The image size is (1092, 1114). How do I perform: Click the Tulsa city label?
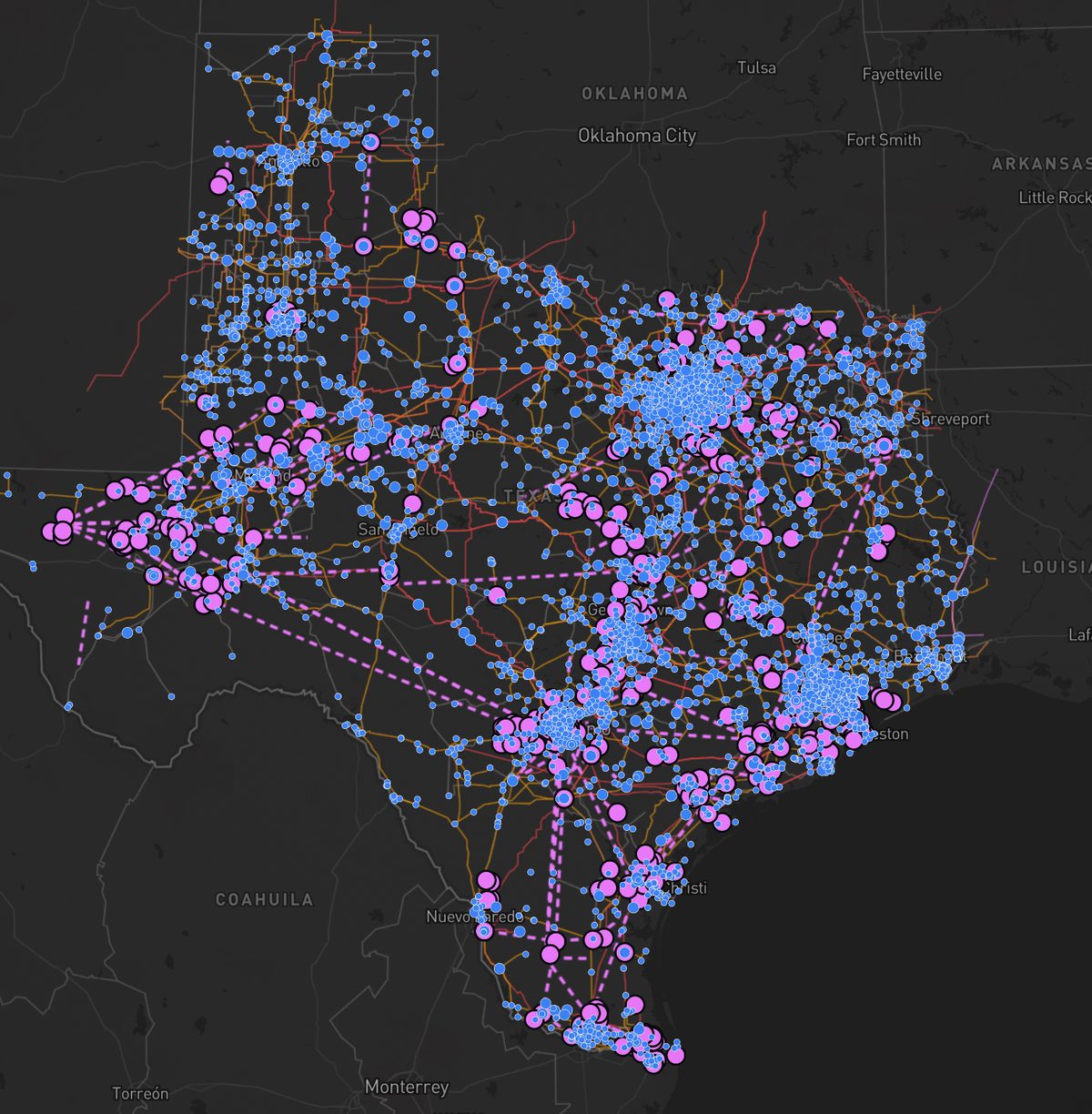click(756, 68)
